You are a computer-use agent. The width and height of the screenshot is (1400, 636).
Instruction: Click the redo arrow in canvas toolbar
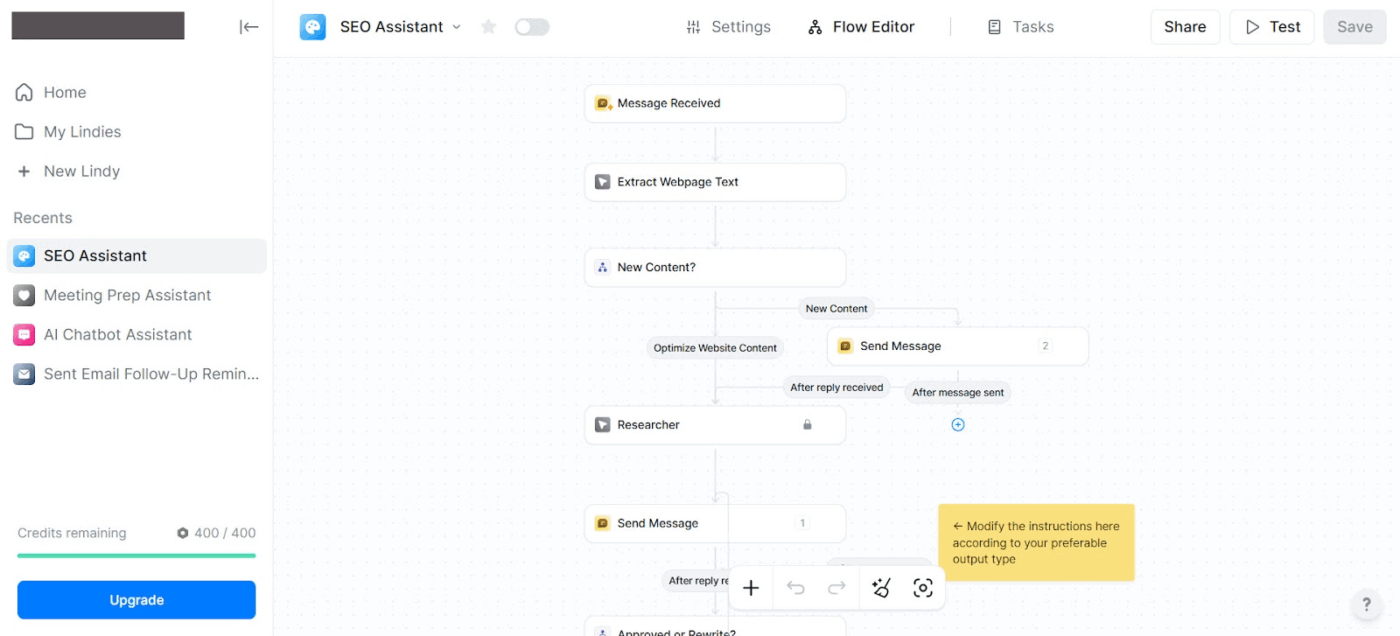coord(838,588)
